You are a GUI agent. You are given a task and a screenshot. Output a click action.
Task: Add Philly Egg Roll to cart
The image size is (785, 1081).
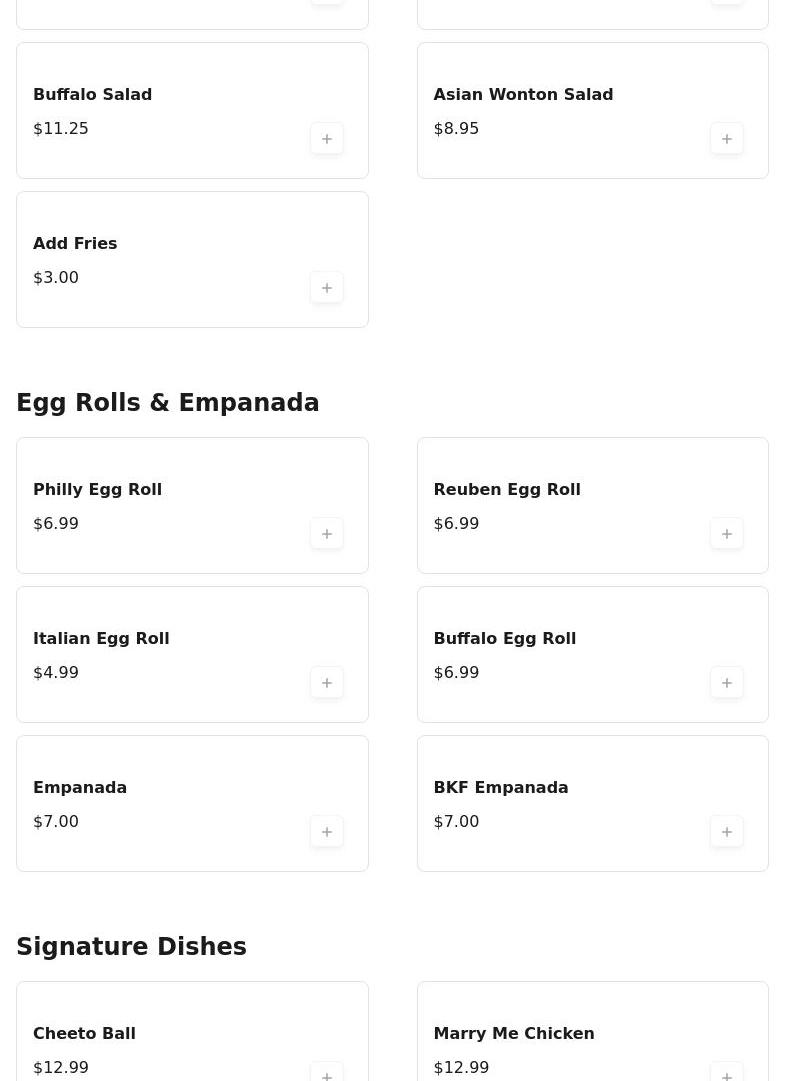(x=327, y=534)
